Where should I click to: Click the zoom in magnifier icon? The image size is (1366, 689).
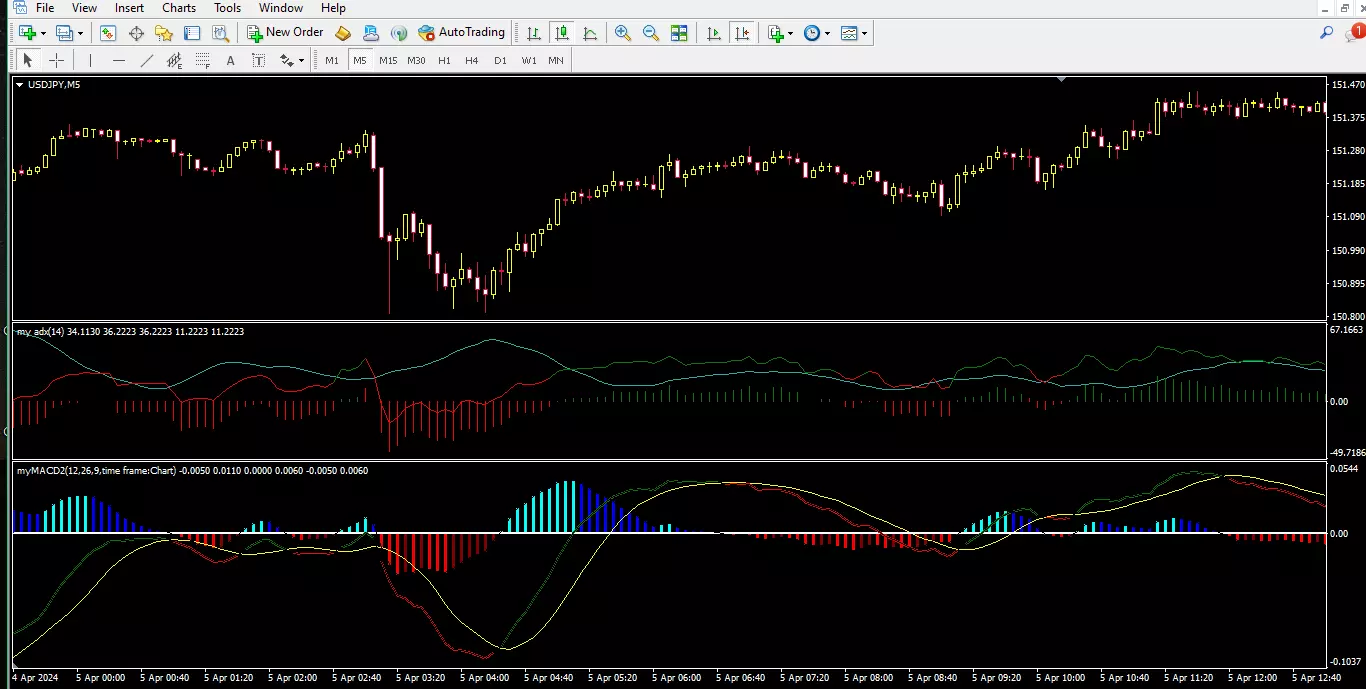623,33
